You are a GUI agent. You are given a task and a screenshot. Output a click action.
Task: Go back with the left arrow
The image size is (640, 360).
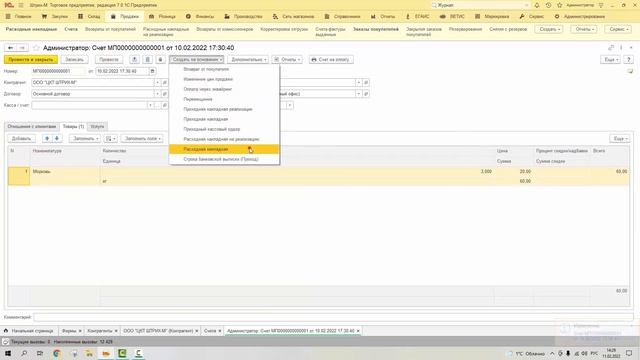11,48
